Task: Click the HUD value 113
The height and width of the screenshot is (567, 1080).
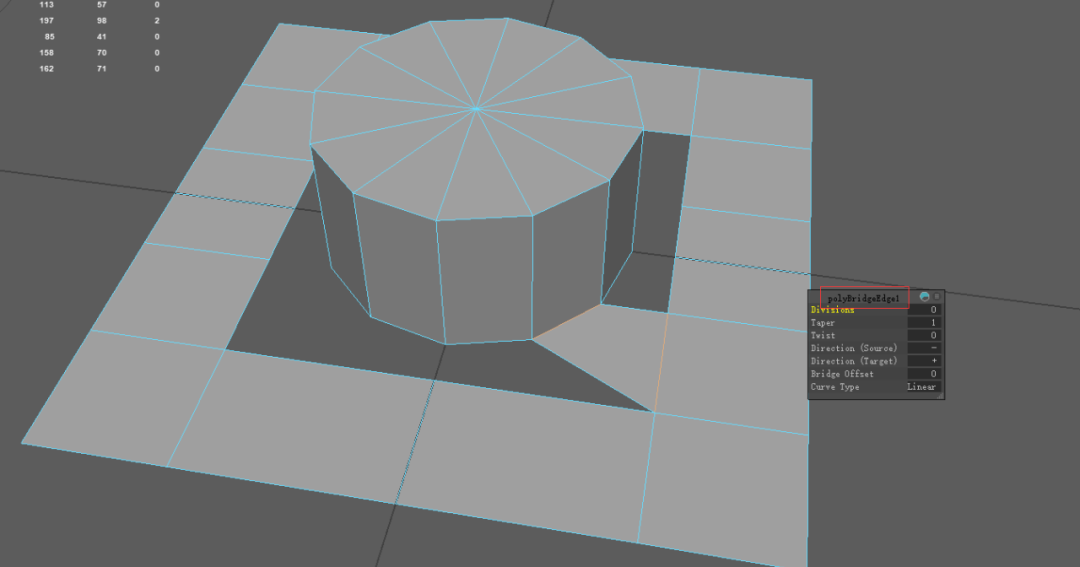Action: (47, 4)
